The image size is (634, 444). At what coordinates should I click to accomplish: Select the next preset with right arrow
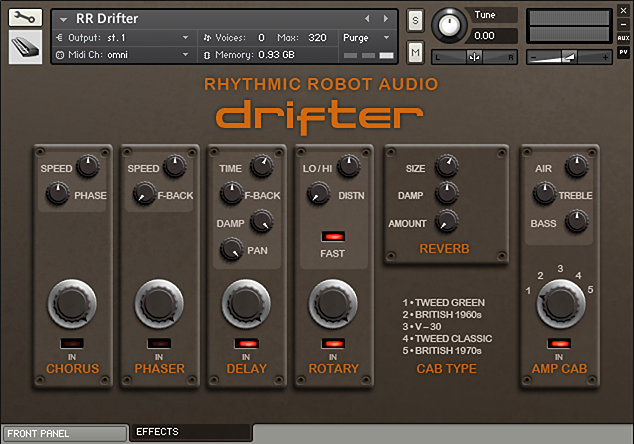[386, 19]
